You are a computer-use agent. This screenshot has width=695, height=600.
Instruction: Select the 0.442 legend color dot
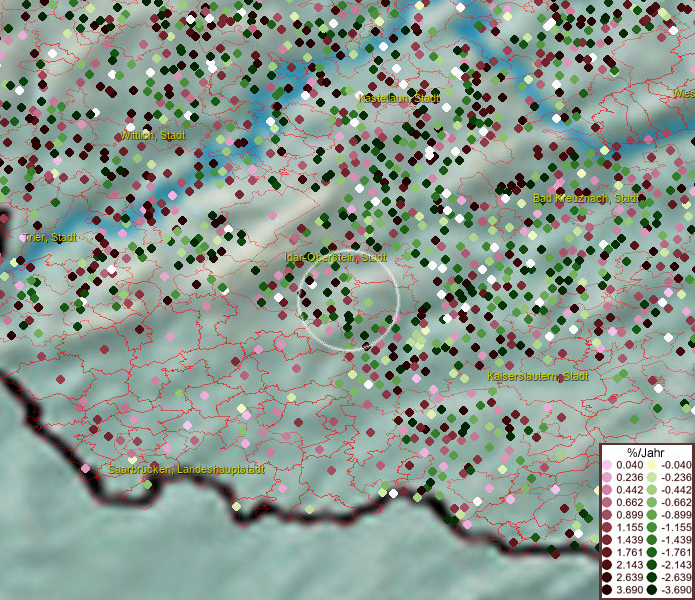[607, 490]
